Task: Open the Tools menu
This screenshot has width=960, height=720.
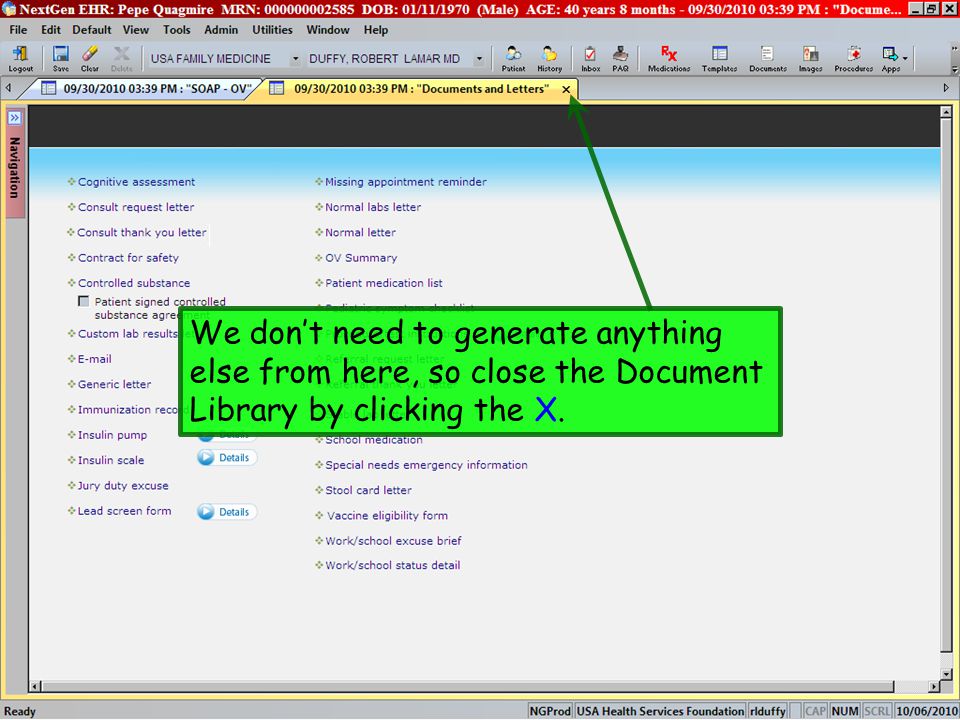Action: [176, 29]
